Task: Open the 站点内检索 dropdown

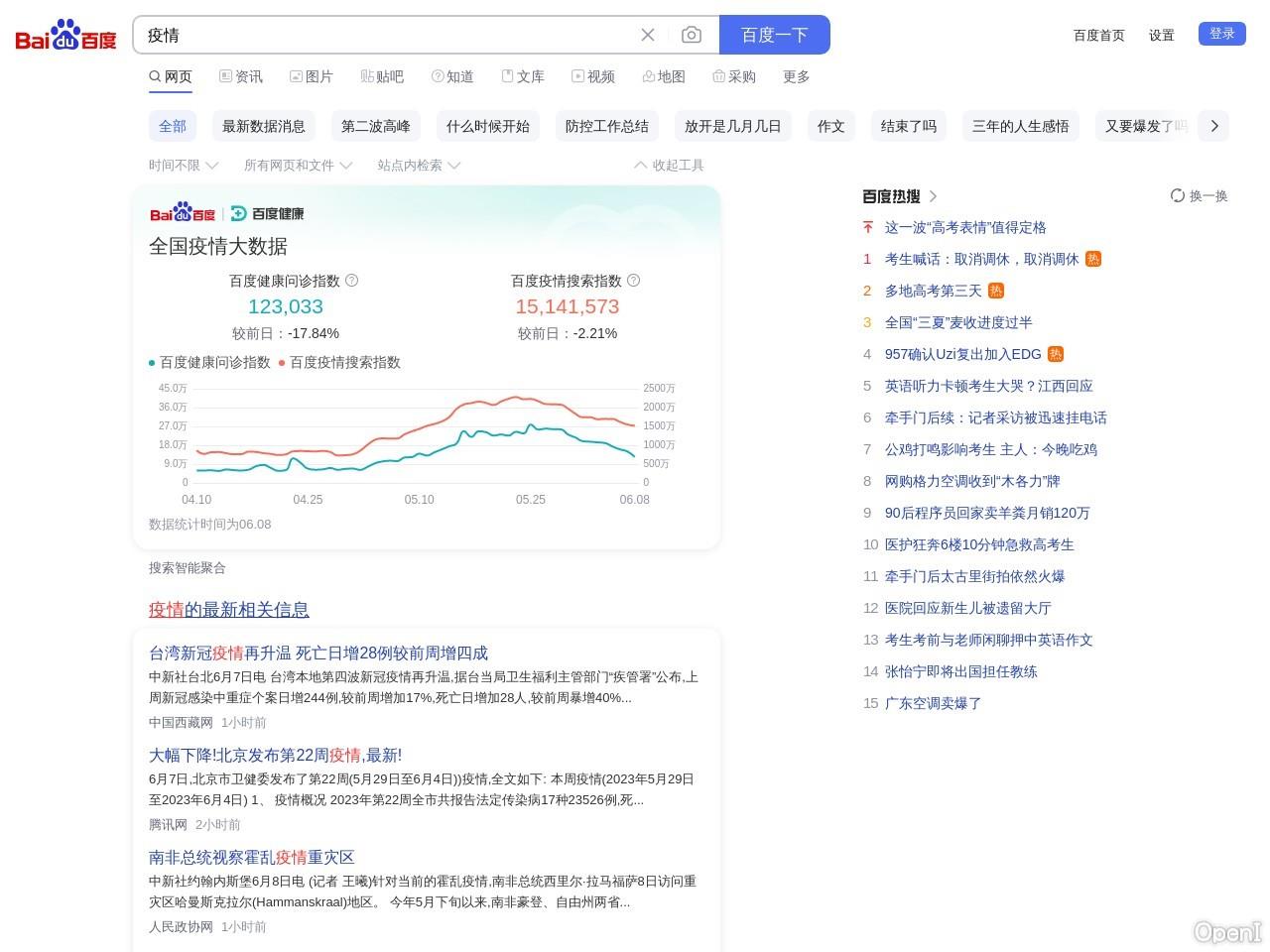Action: (x=411, y=165)
